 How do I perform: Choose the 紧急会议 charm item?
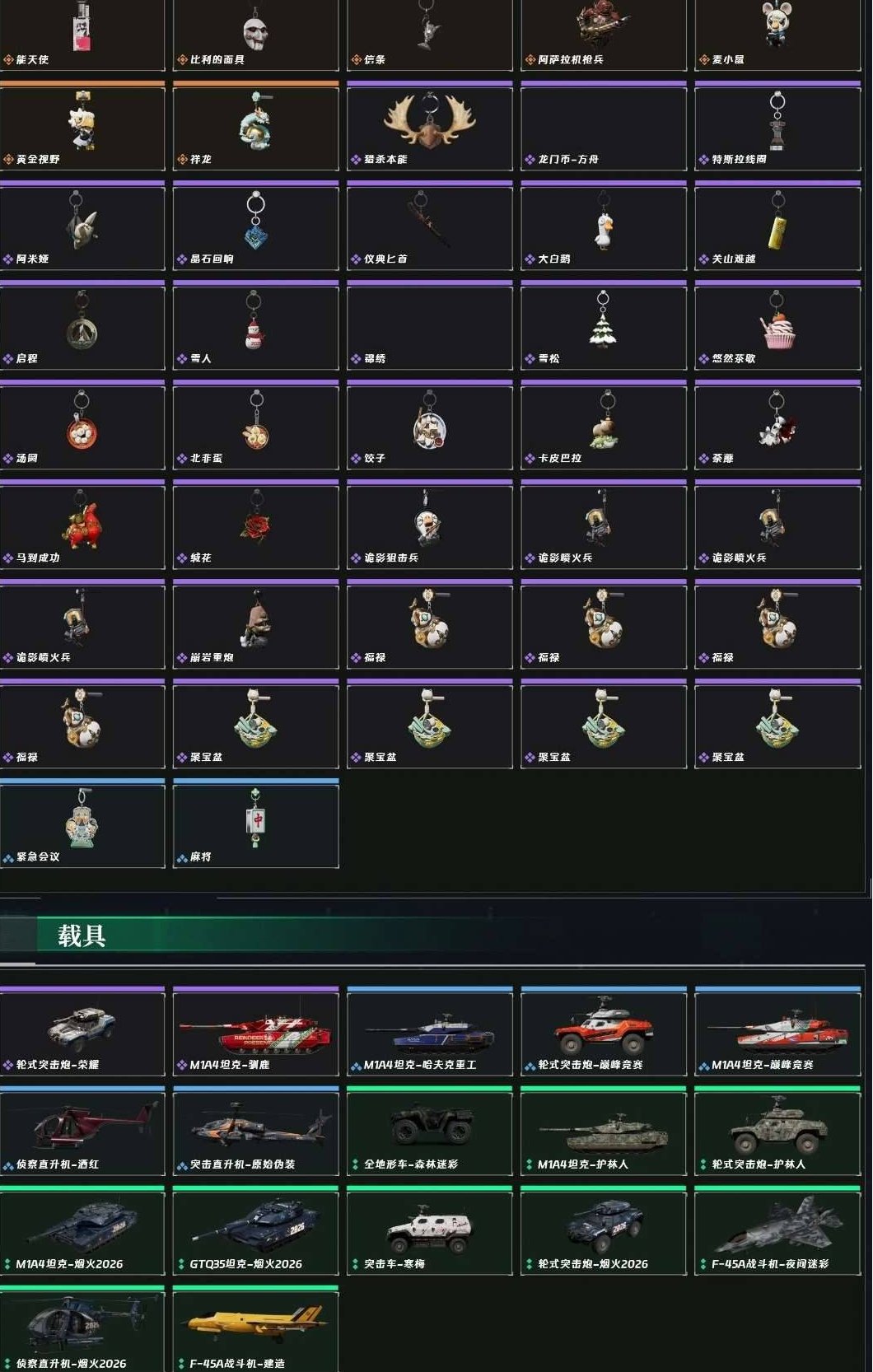(82, 824)
